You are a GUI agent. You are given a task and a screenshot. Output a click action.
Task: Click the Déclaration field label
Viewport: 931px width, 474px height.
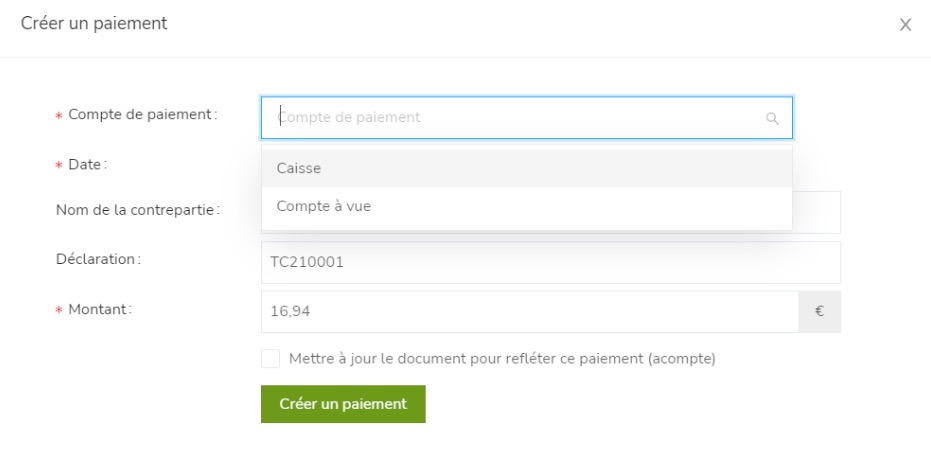coord(98,259)
